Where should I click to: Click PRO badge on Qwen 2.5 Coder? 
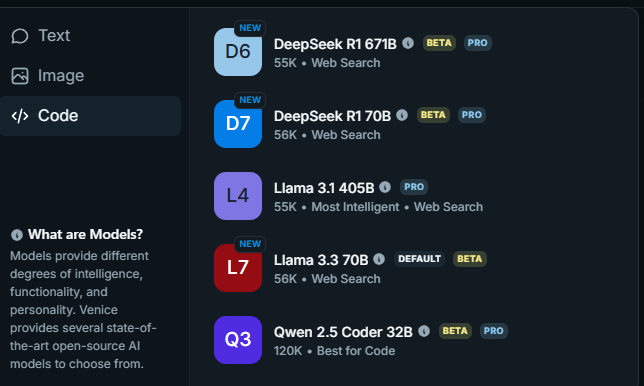(493, 331)
